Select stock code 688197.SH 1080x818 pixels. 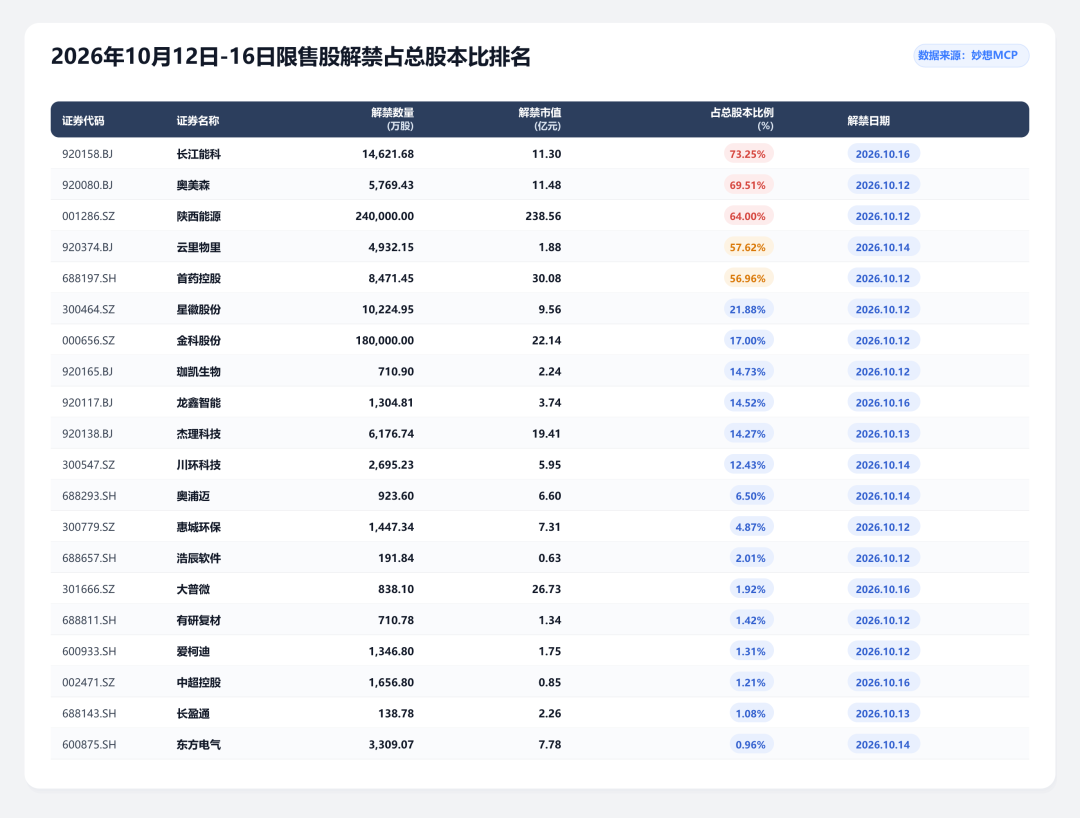(x=89, y=278)
